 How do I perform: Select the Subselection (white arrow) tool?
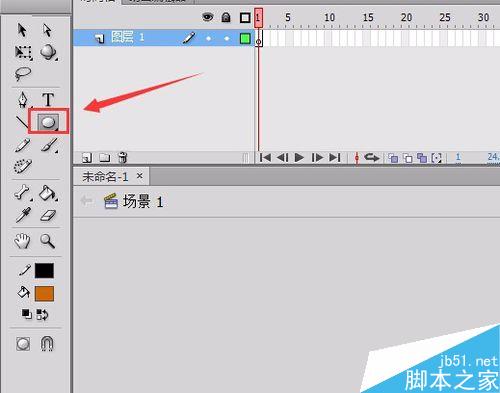pos(47,30)
